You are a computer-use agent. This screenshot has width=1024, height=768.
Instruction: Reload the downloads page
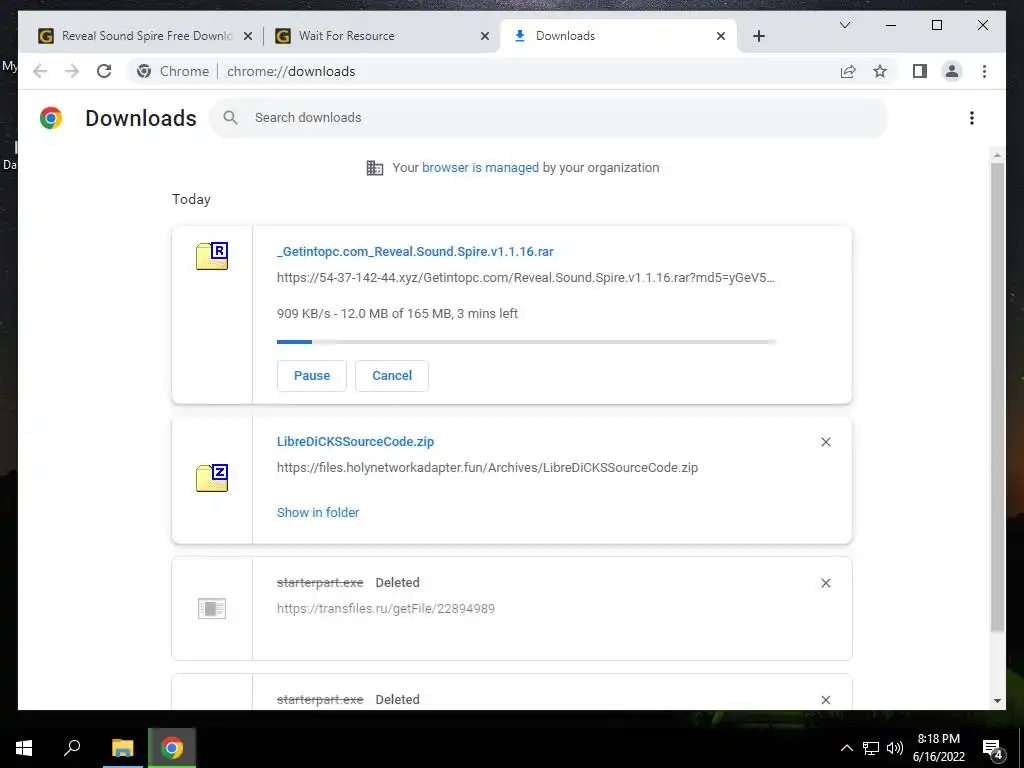pos(104,71)
